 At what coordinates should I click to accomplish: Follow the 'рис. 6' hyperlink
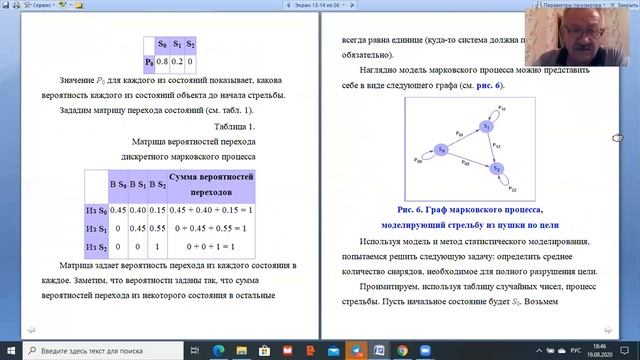point(488,85)
